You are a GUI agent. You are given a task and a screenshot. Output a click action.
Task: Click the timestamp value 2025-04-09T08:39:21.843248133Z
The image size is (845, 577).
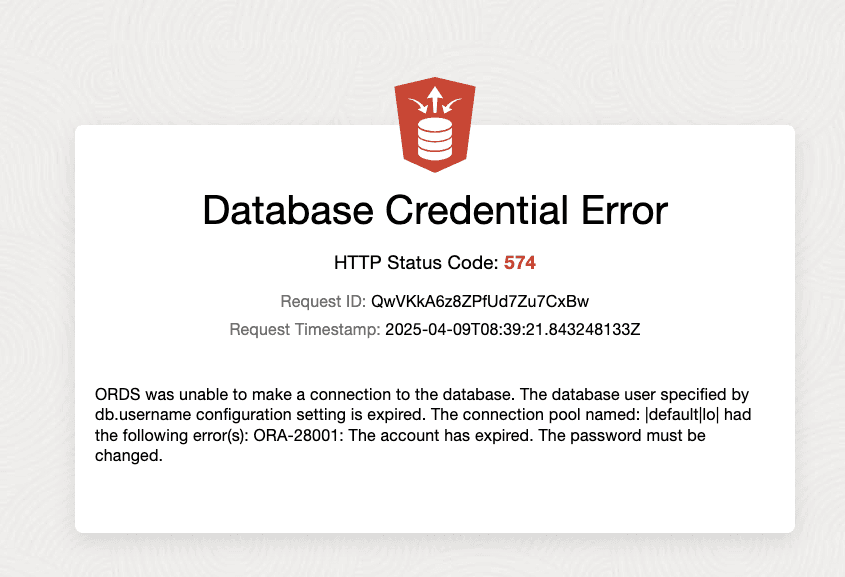point(512,329)
